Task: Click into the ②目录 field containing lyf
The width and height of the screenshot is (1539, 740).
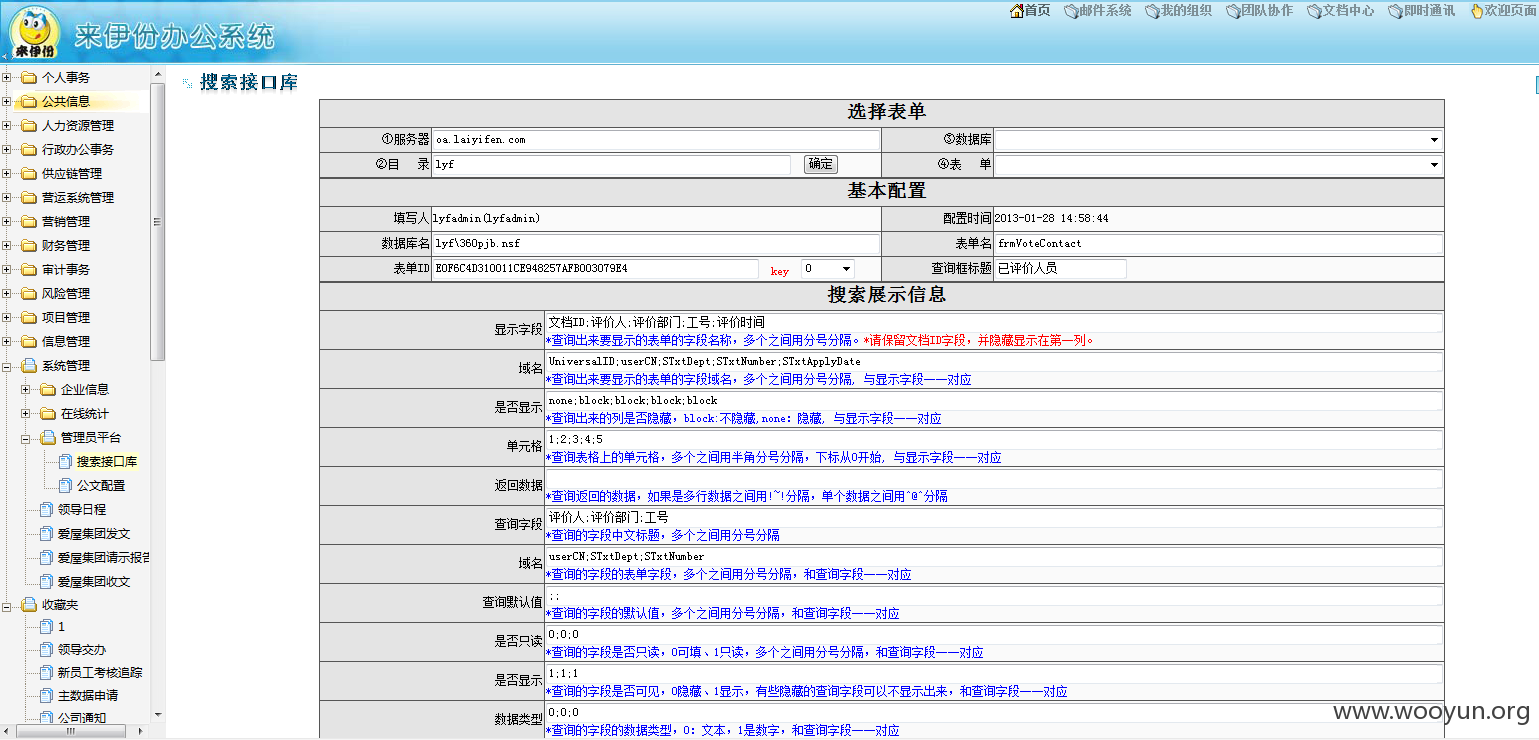Action: 611,164
